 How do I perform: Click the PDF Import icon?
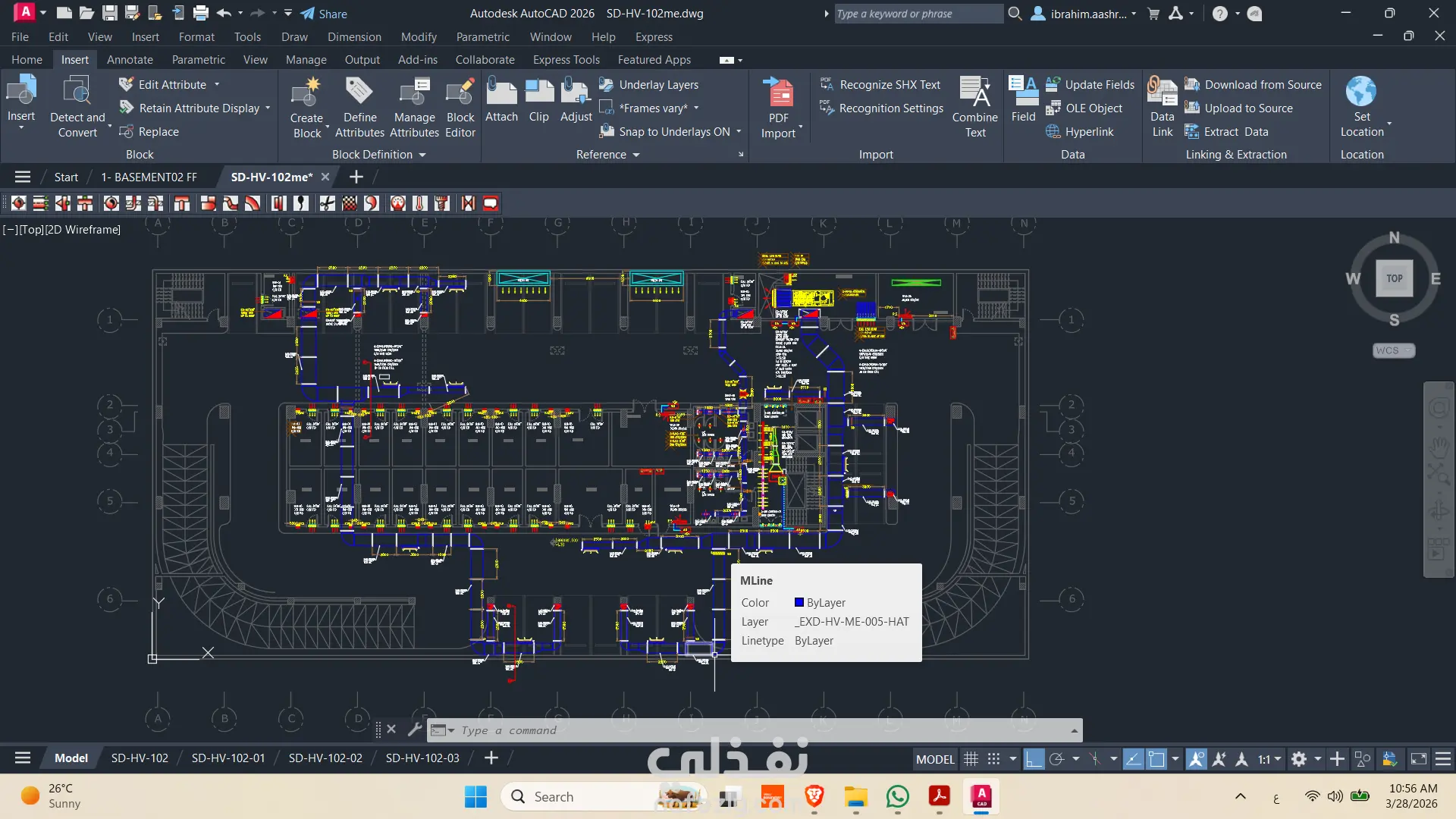(x=779, y=93)
